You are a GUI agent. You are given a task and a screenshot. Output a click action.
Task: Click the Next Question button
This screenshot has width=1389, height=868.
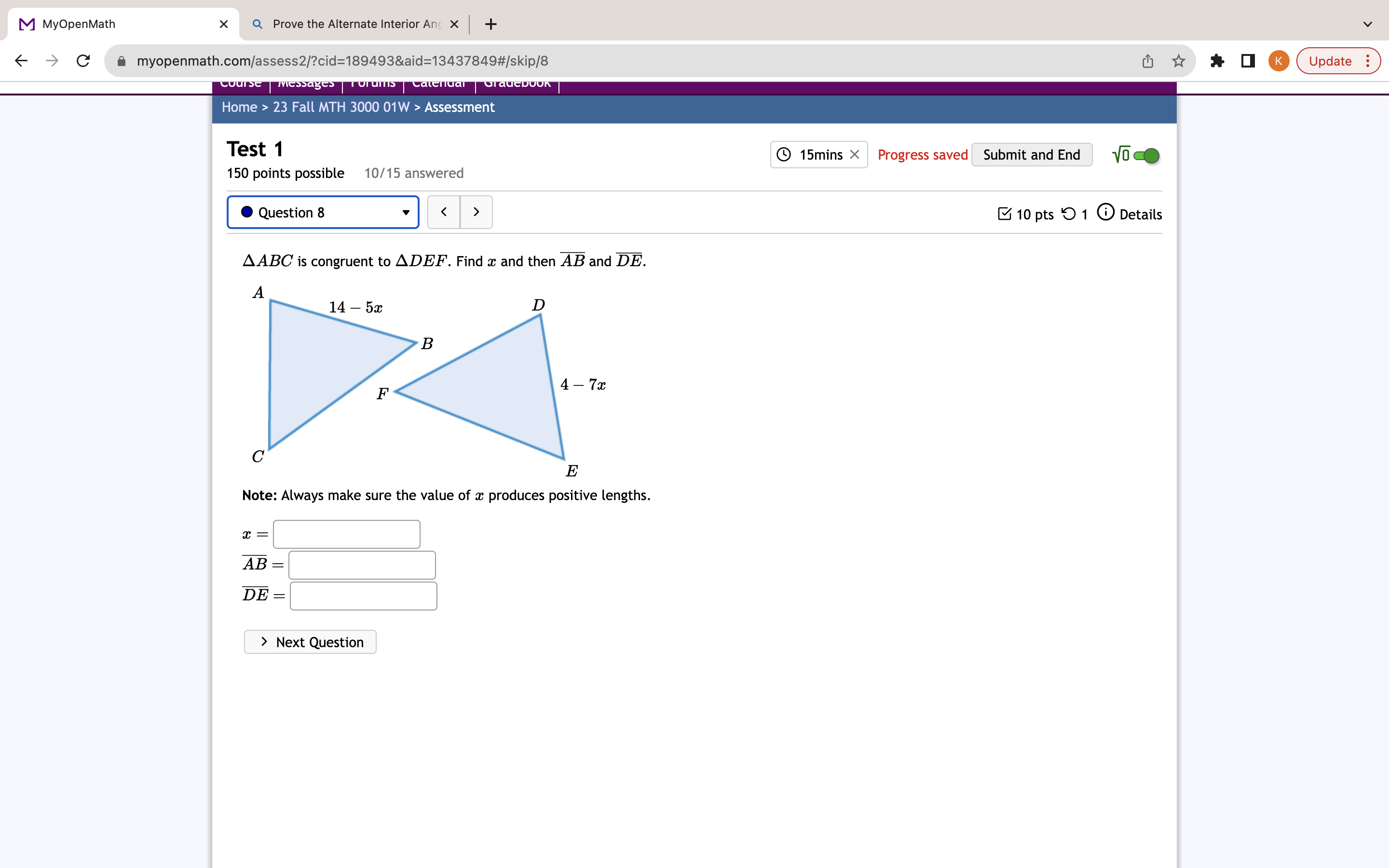click(x=310, y=642)
